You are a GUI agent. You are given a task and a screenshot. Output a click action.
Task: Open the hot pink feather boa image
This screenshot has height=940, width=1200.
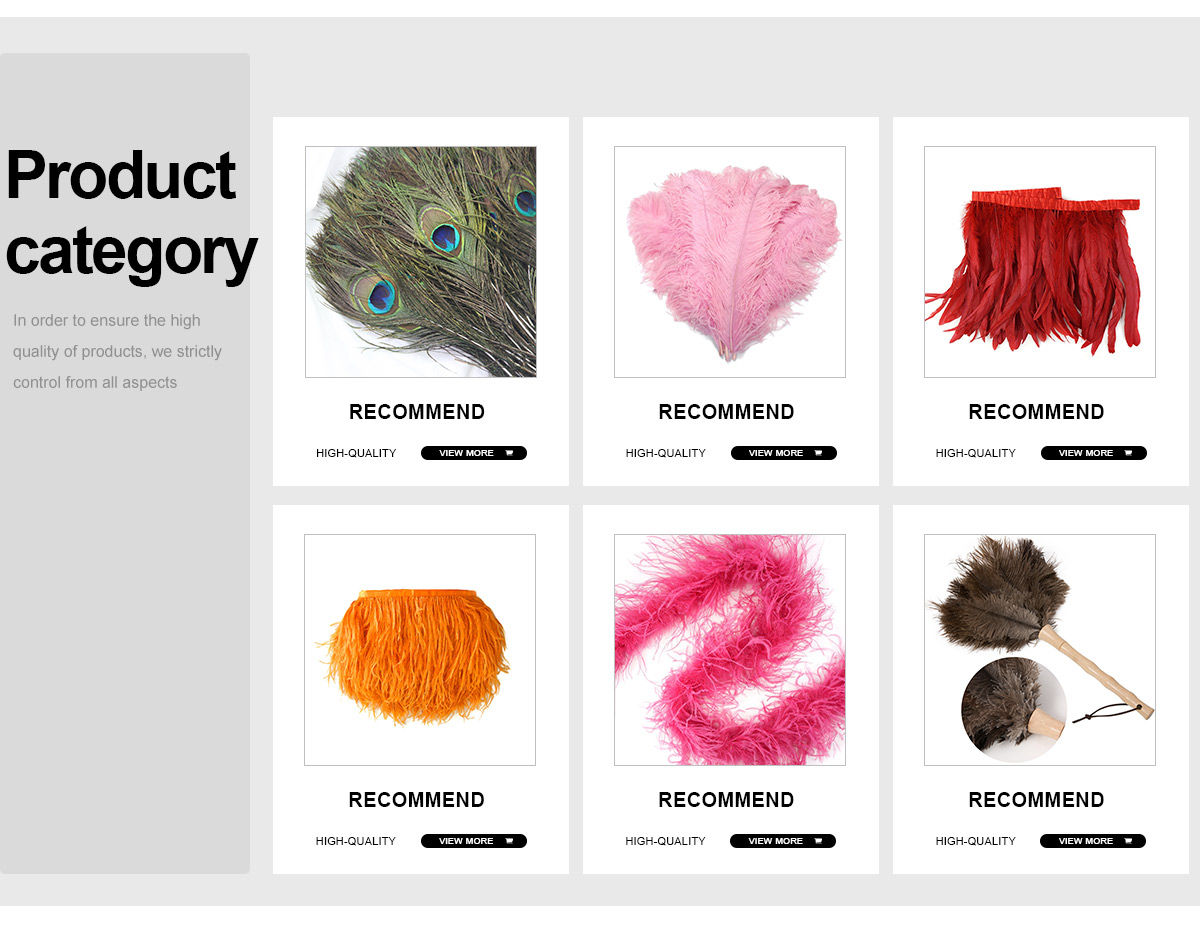coord(730,650)
